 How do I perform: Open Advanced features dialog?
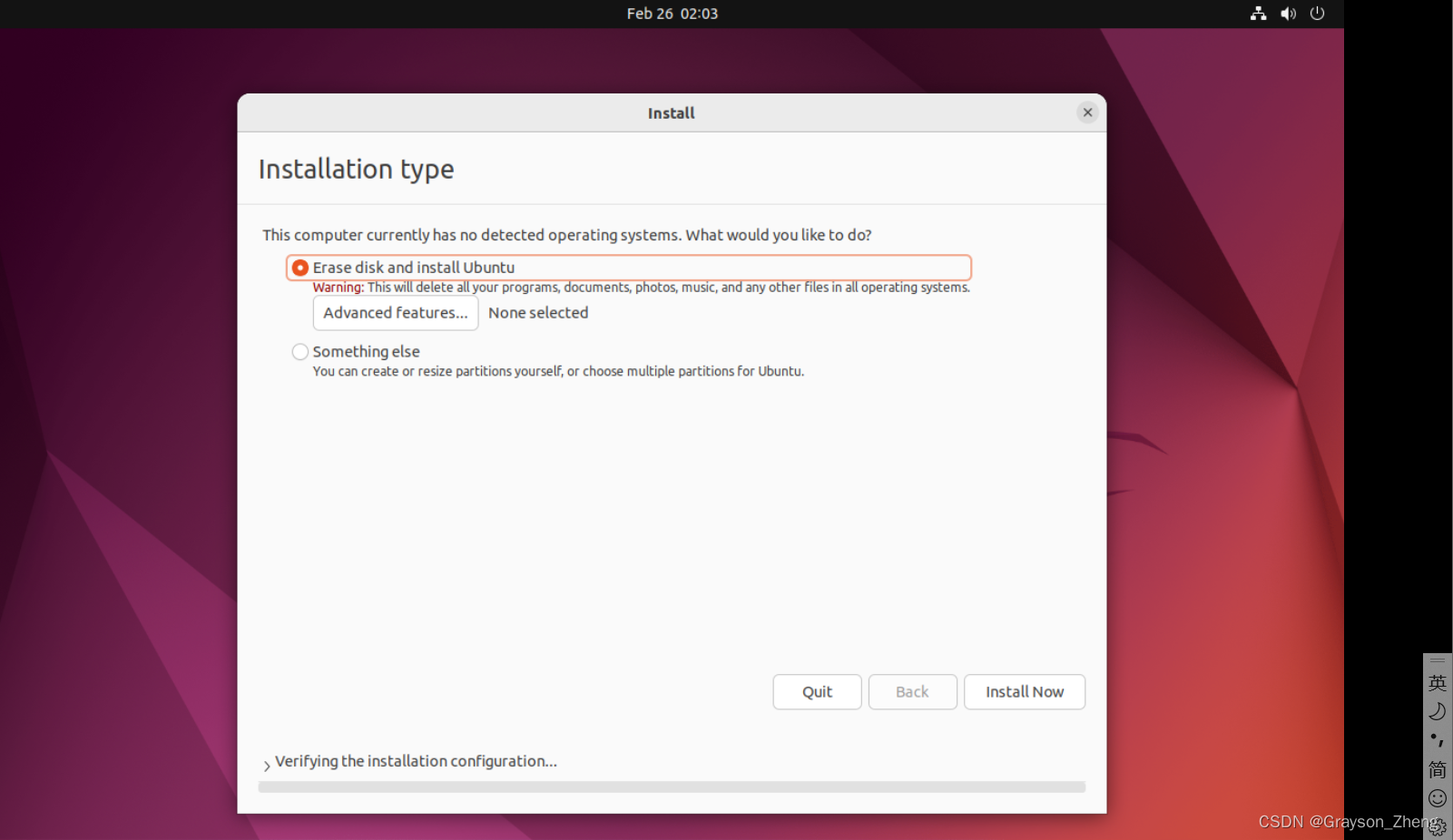tap(396, 313)
